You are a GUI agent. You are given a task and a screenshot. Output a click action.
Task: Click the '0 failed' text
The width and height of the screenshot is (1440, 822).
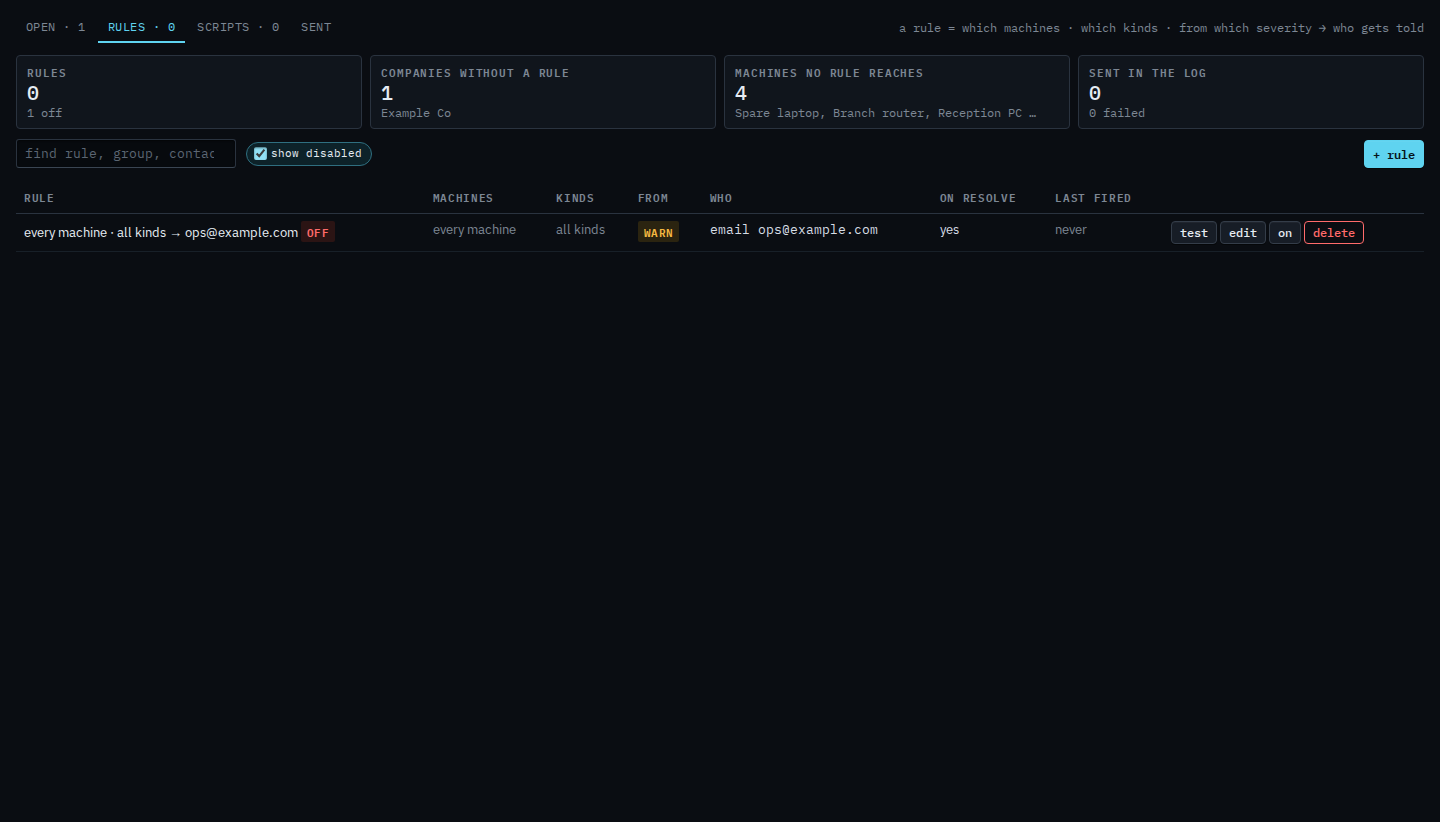(1117, 113)
